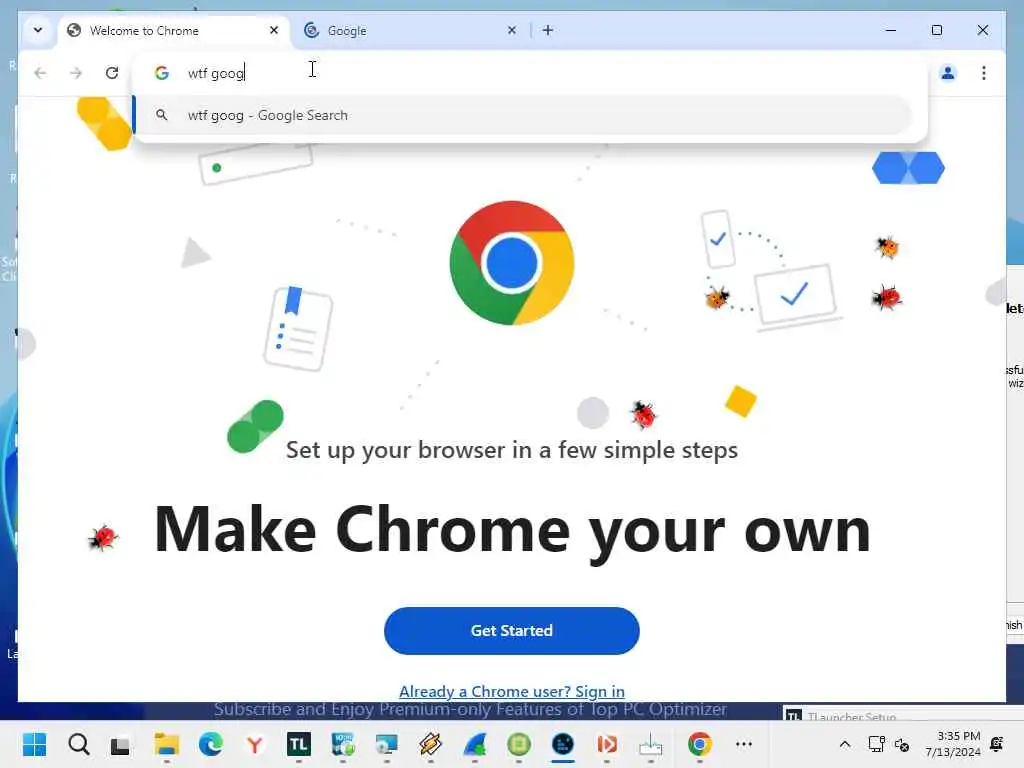
Task: Switch to the Welcome to Chrome tab
Action: [x=174, y=31]
